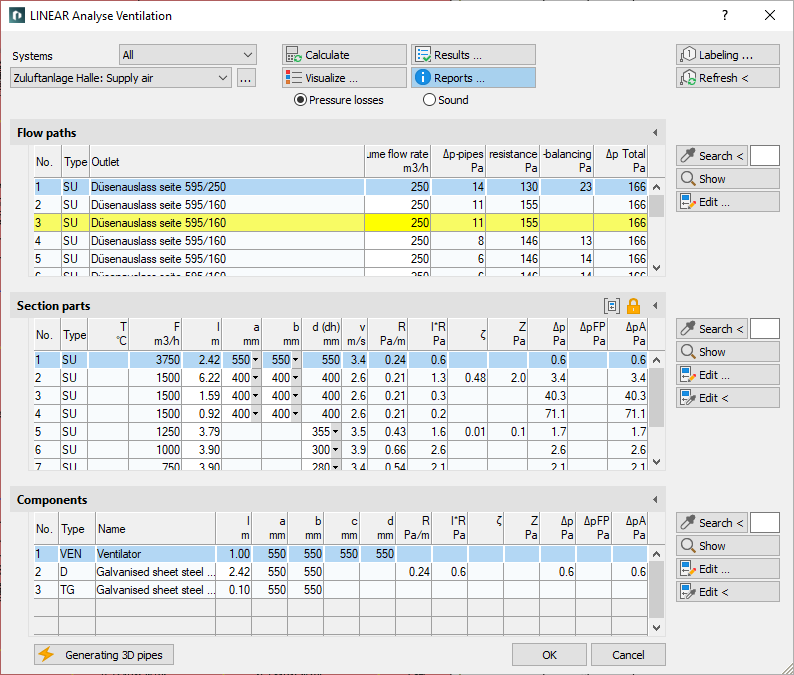Click the Cancel button

628,655
